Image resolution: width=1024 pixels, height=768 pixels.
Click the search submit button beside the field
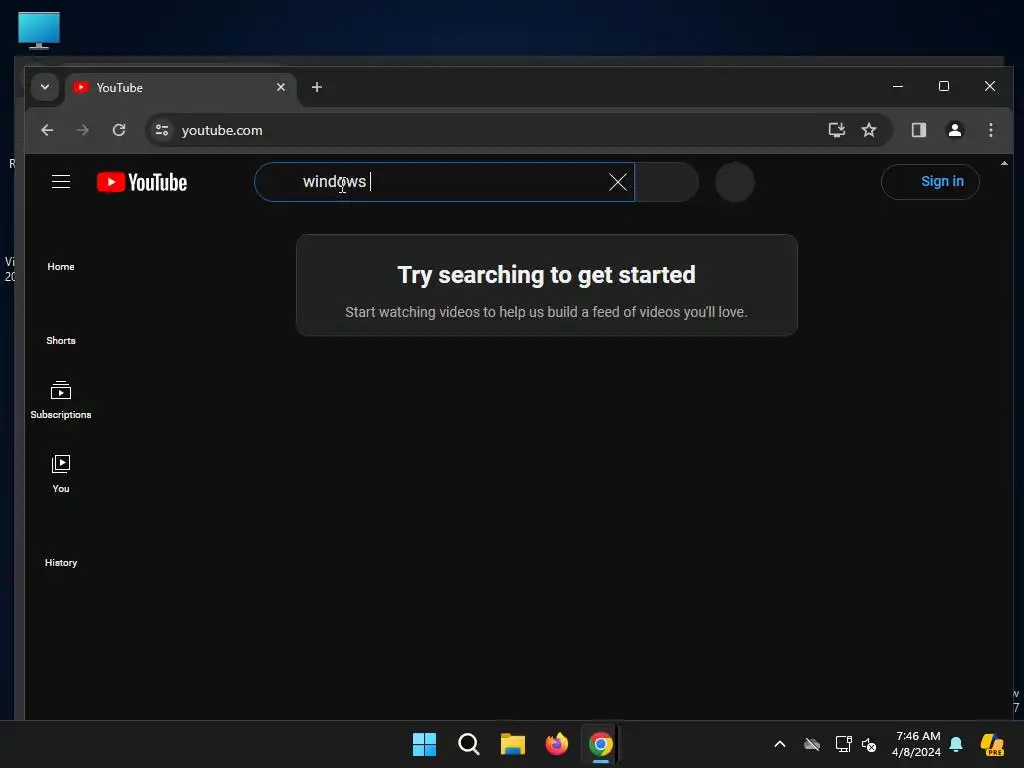667,182
